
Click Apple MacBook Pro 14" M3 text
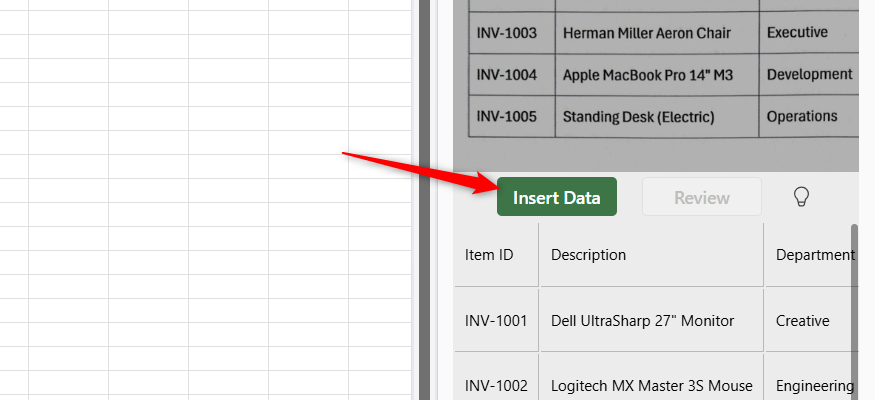click(648, 75)
